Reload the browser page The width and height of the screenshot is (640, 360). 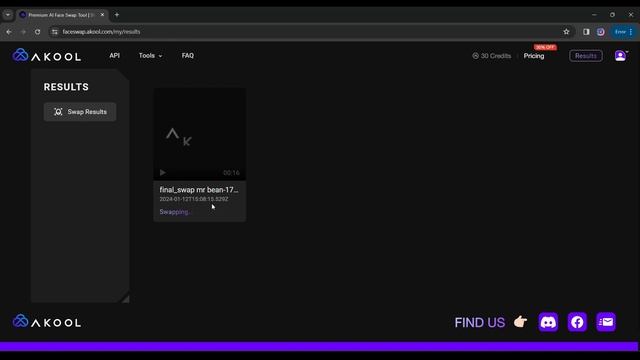38,32
